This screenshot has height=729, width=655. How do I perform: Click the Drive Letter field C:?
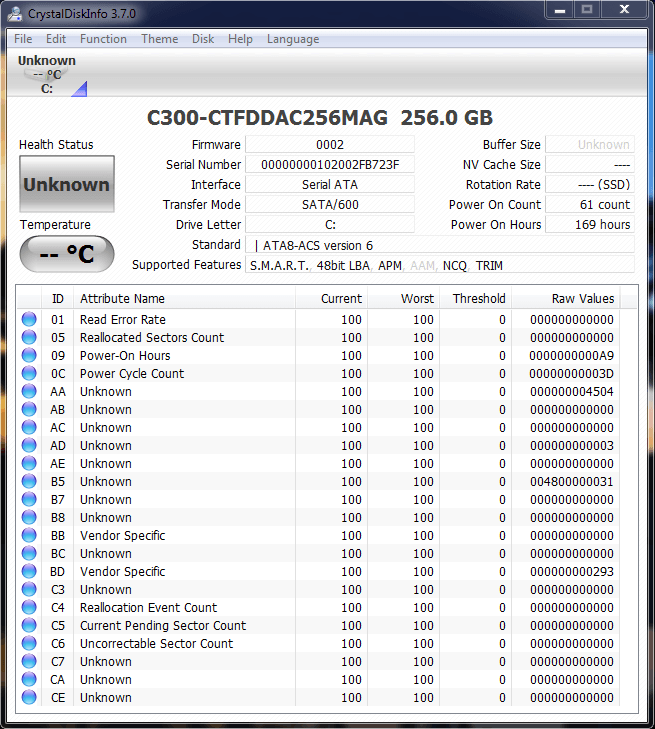[330, 225]
